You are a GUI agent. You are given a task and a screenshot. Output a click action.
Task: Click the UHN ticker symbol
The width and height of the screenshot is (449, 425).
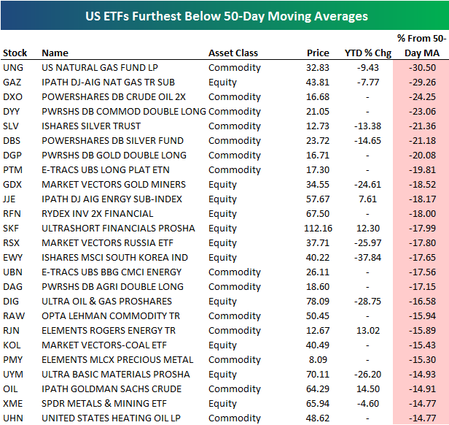(13, 418)
